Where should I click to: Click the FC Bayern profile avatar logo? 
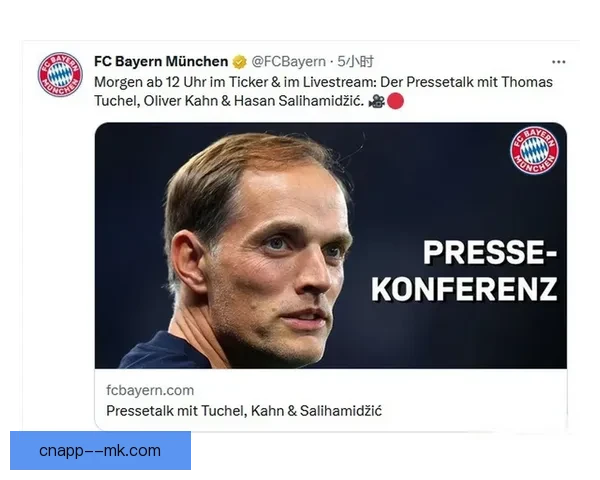(x=60, y=74)
